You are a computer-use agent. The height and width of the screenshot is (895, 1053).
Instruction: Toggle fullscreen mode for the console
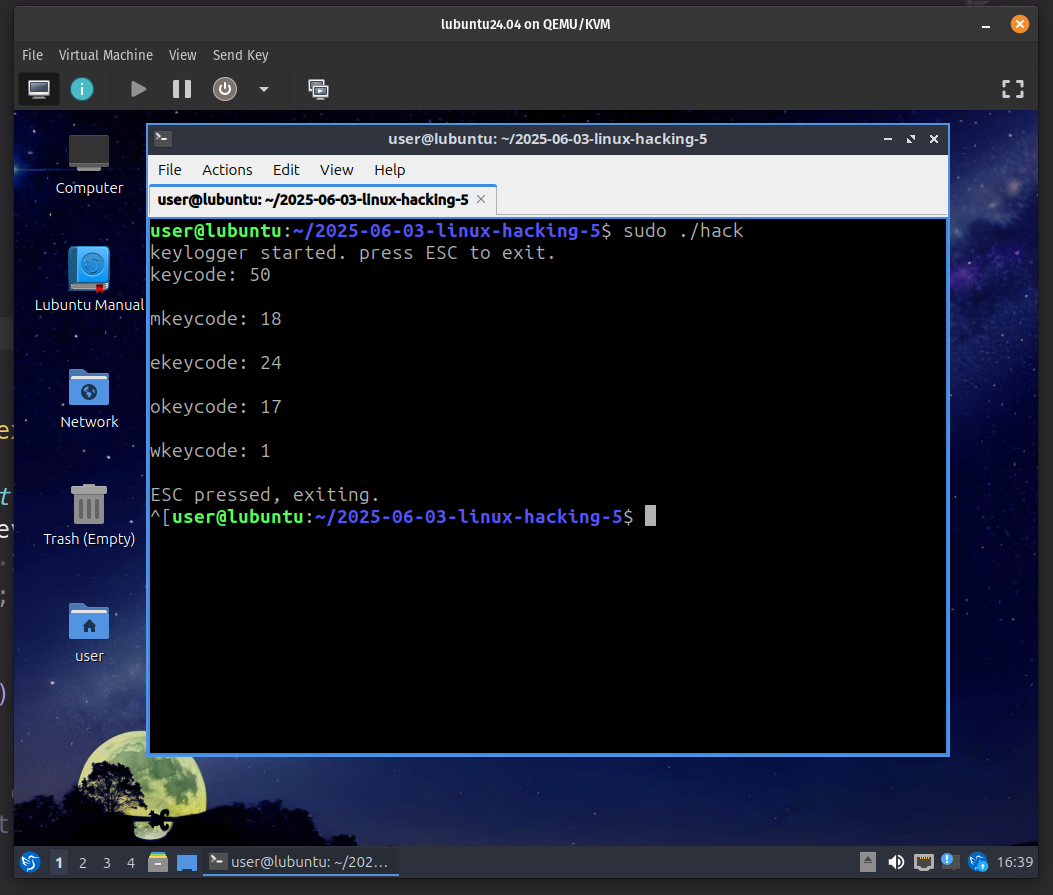tap(1012, 89)
